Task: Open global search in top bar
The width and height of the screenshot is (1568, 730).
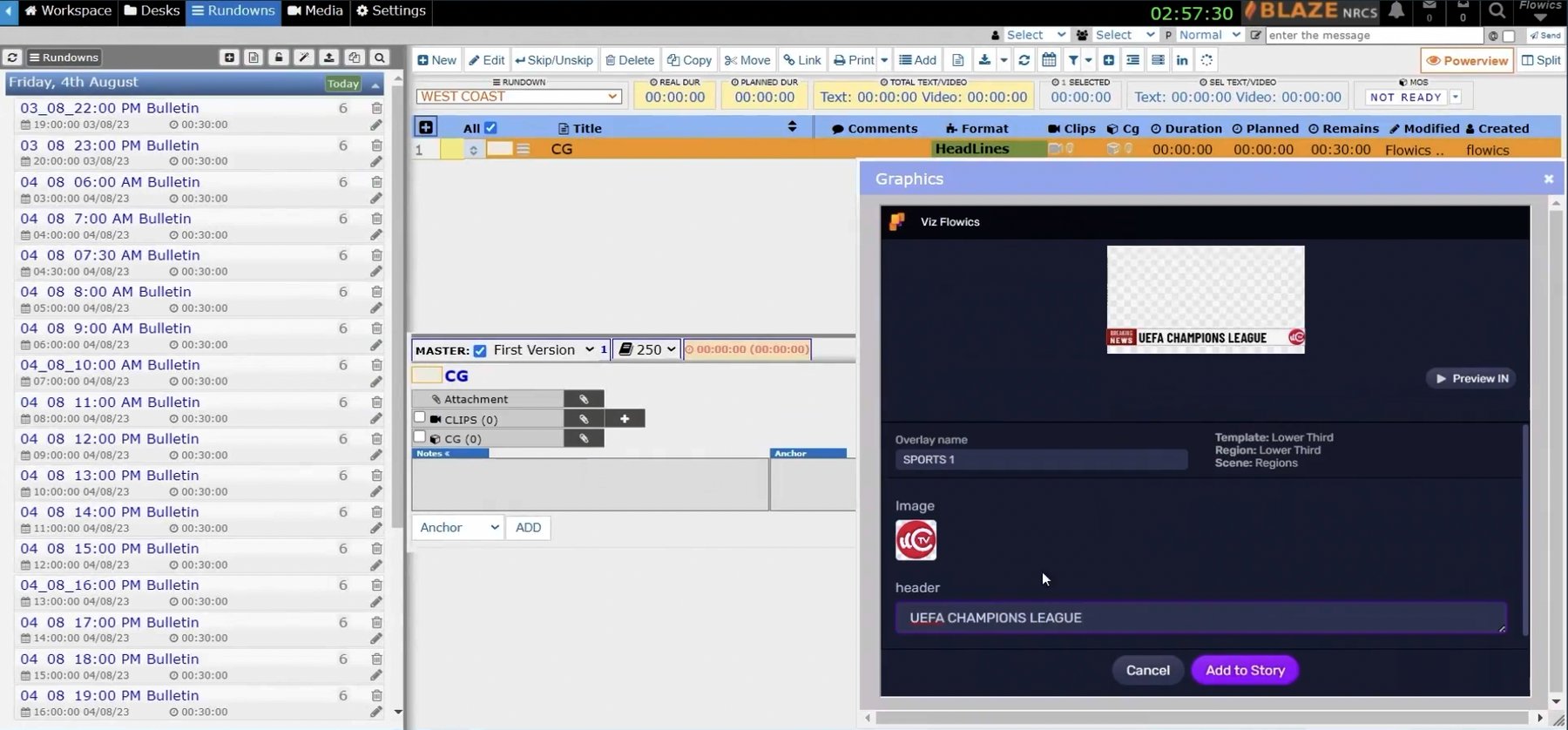Action: 1497,11
